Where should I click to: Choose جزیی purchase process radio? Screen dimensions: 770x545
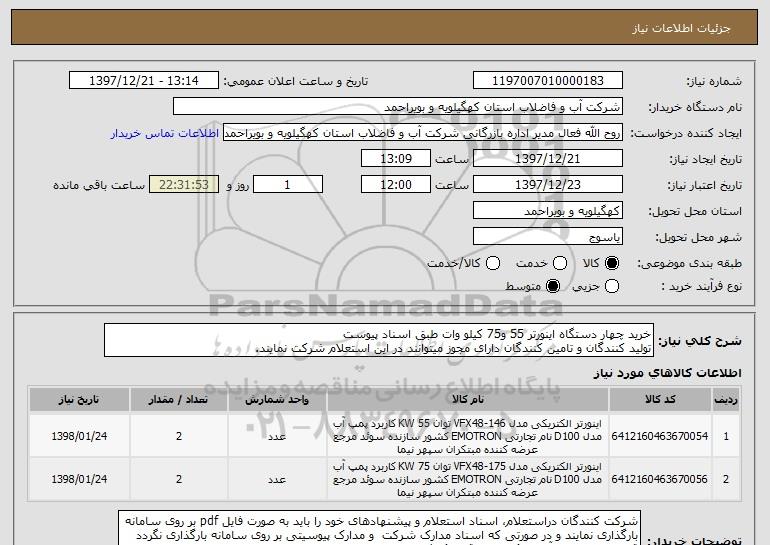click(x=612, y=286)
